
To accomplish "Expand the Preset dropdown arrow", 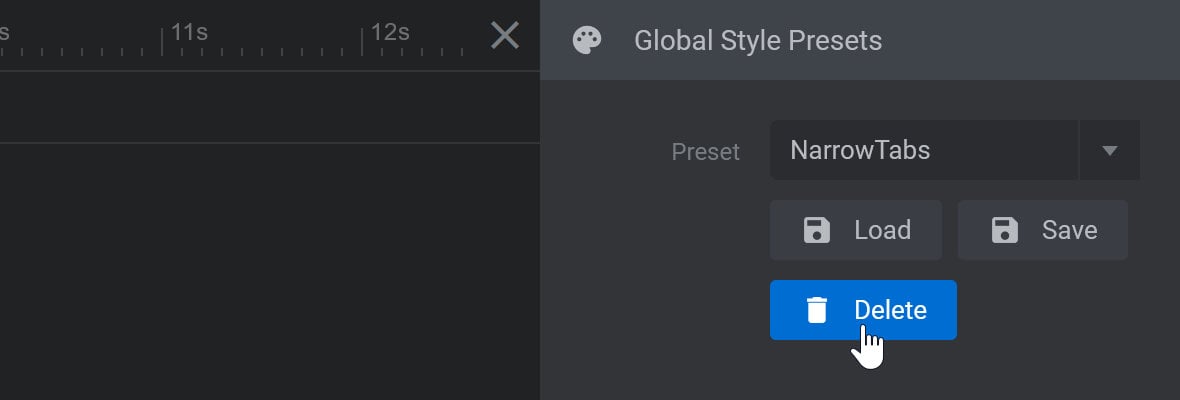I will click(1109, 150).
